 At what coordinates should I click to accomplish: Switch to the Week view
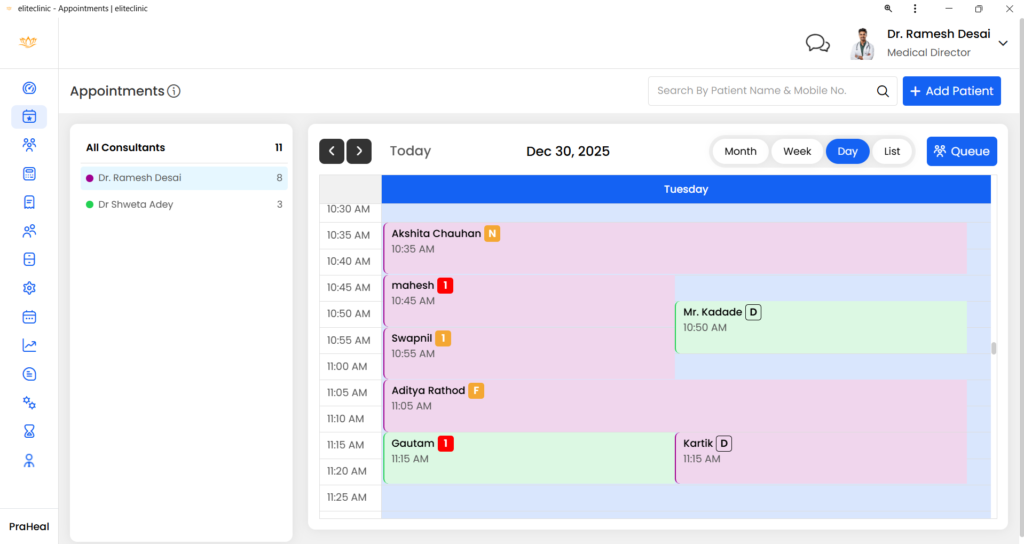click(797, 151)
